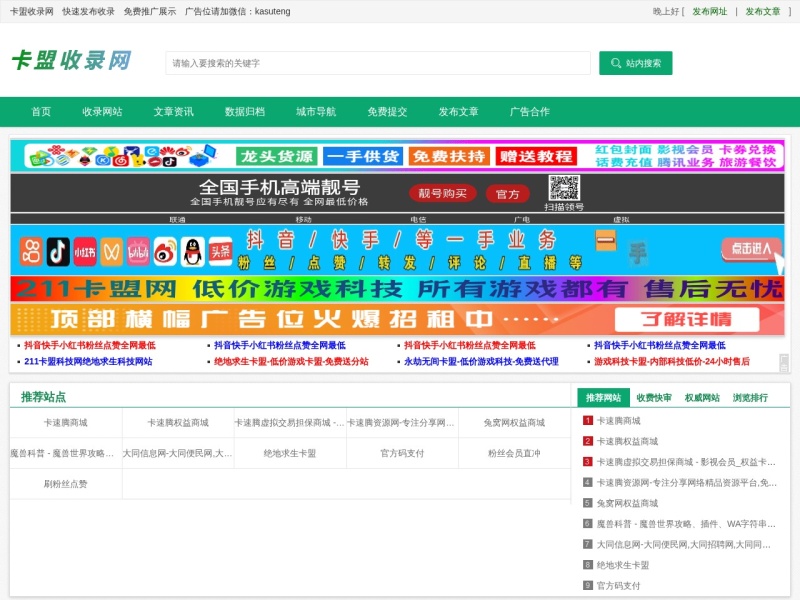Click the 赠送教程 red banner label

(536, 156)
